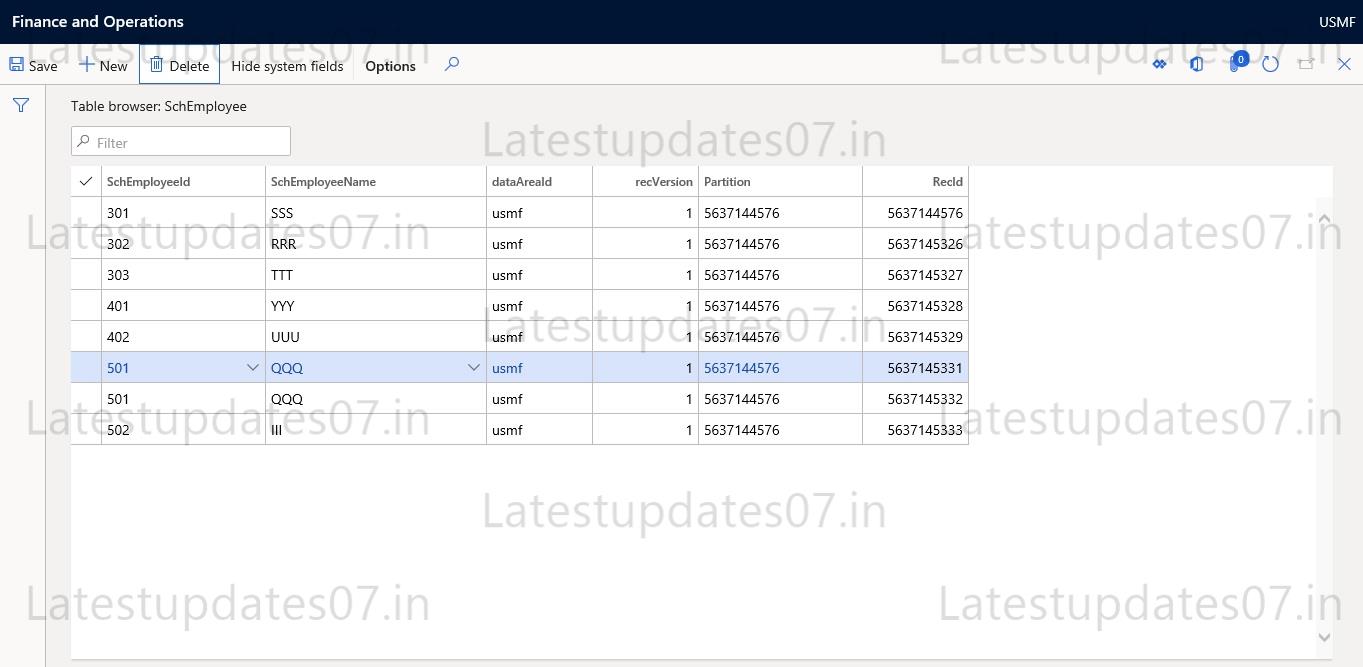The width and height of the screenshot is (1363, 667).
Task: Save the record with the Save button
Action: 33,64
